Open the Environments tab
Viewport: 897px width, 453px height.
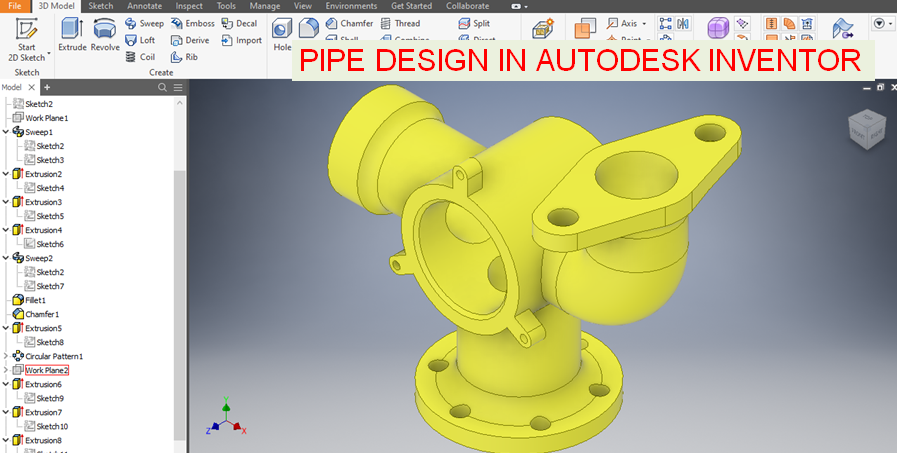(x=351, y=6)
